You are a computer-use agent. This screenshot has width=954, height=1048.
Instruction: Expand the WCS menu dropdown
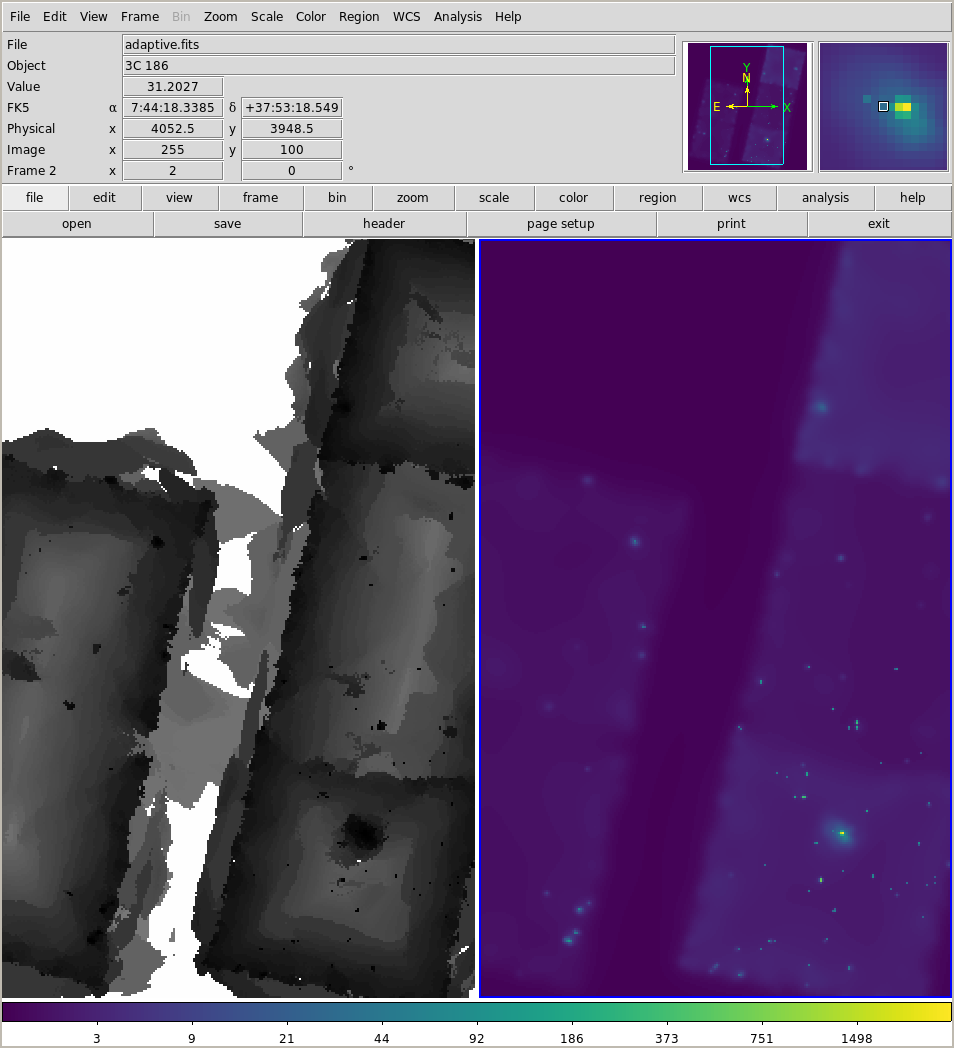tap(406, 17)
